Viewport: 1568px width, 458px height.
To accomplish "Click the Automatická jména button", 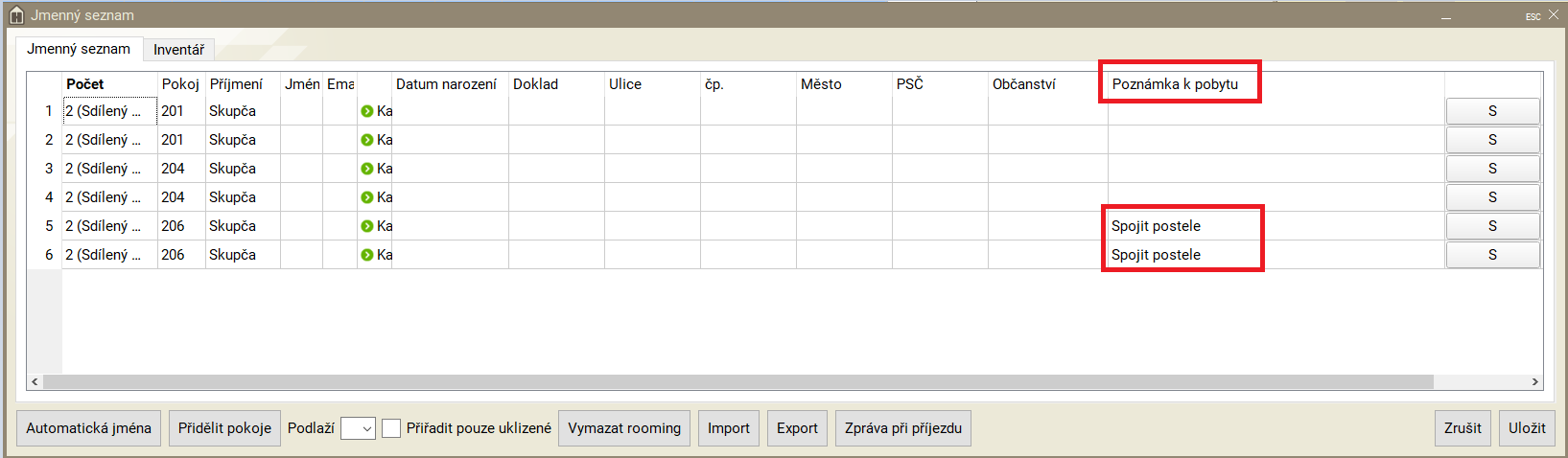I will pos(88,428).
